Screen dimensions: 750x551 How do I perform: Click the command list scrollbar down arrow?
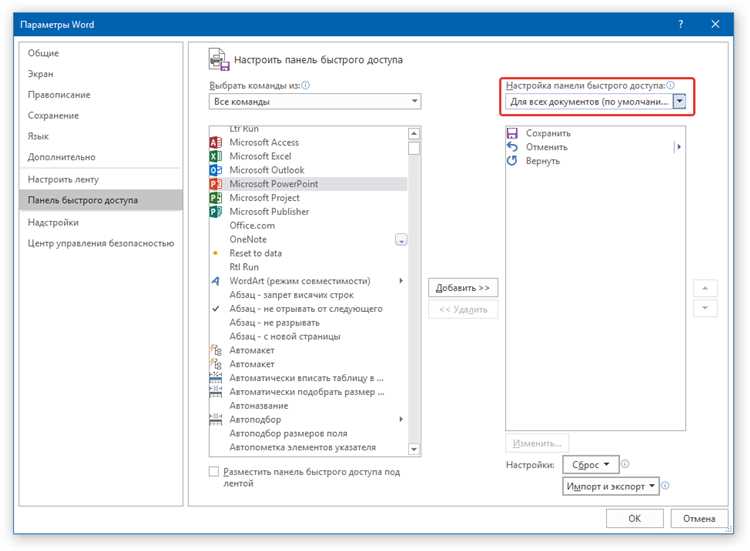[414, 449]
